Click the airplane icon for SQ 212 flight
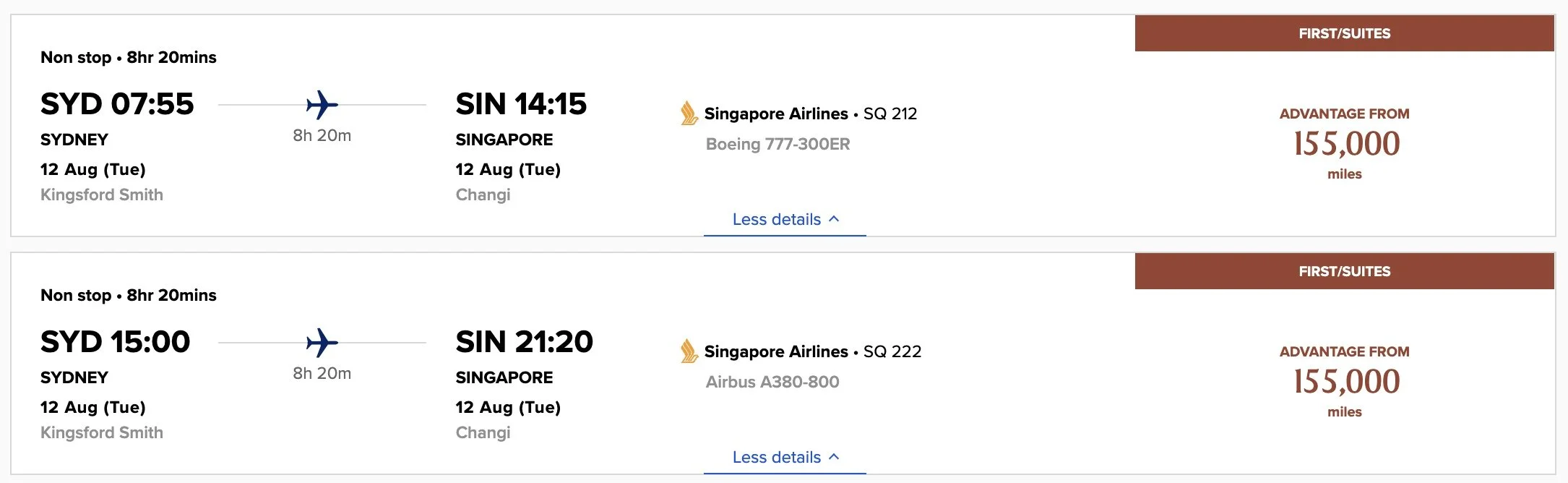Screen dimensions: 1568x483 point(322,105)
